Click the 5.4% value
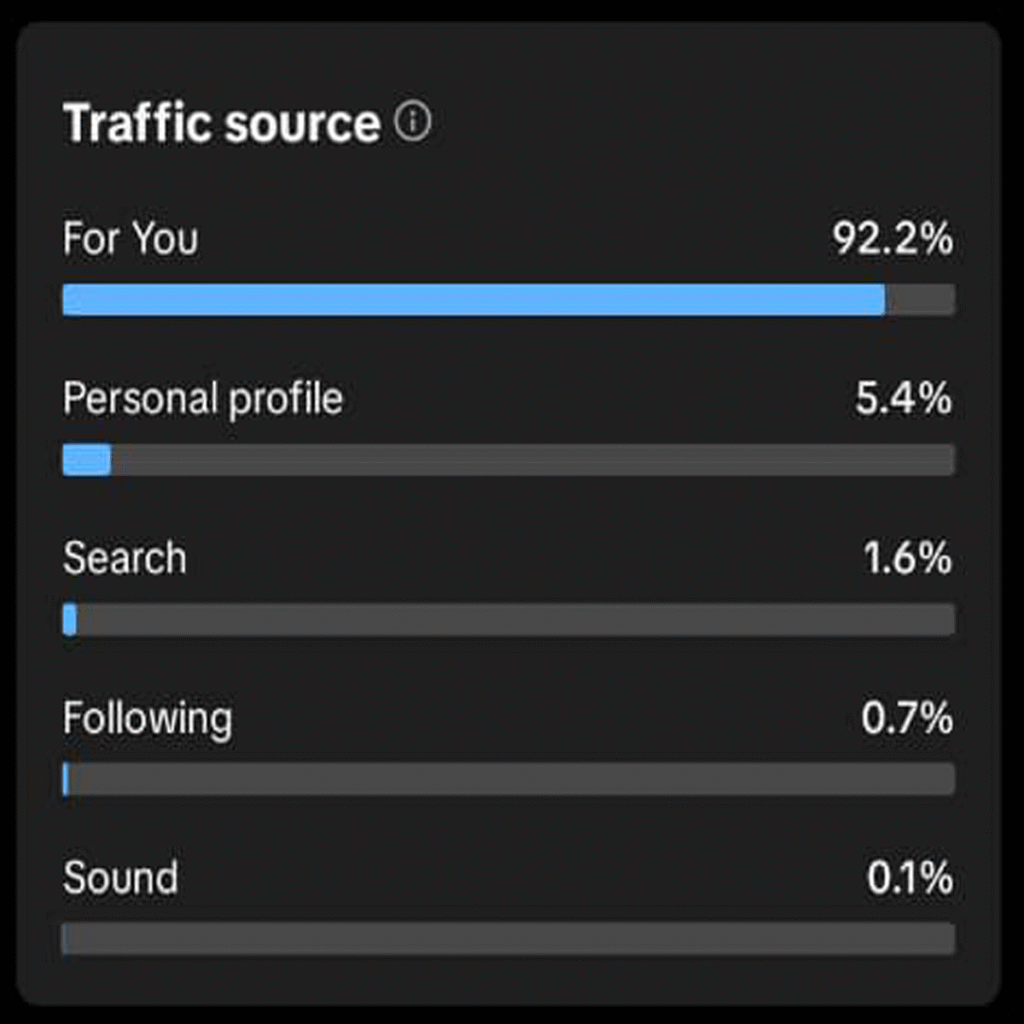 tap(904, 398)
